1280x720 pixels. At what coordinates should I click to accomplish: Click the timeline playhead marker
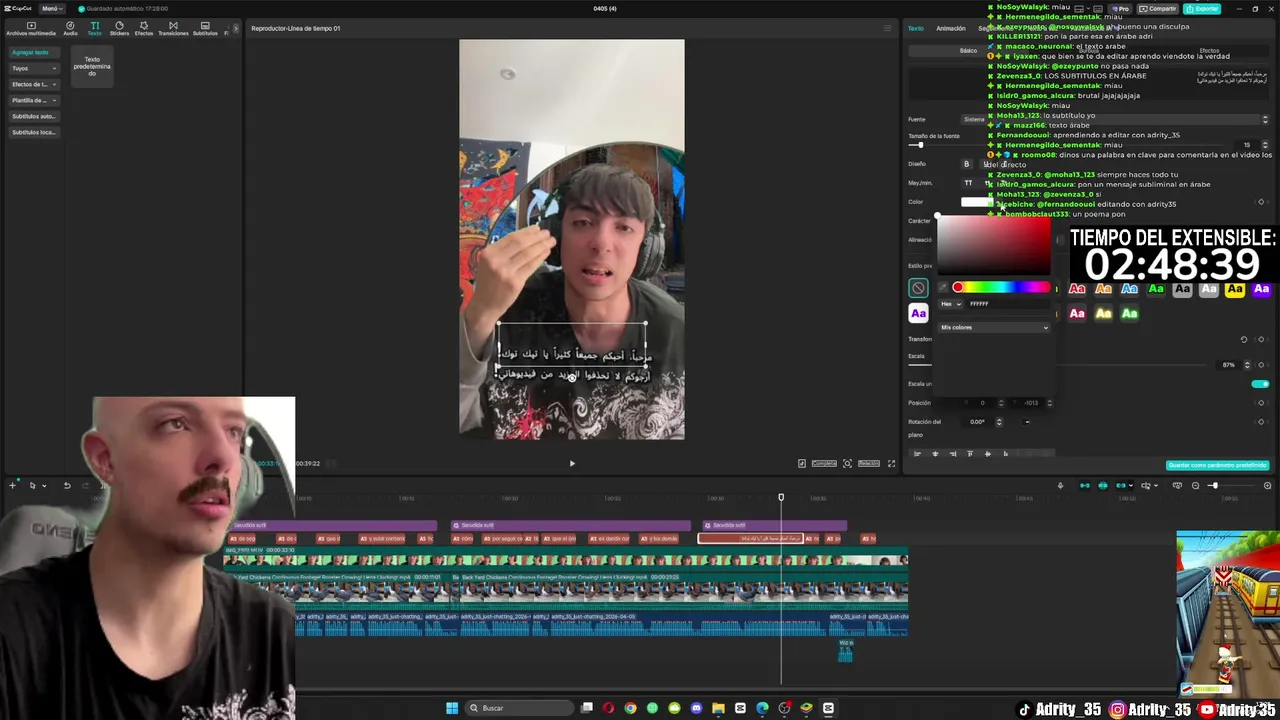click(781, 497)
